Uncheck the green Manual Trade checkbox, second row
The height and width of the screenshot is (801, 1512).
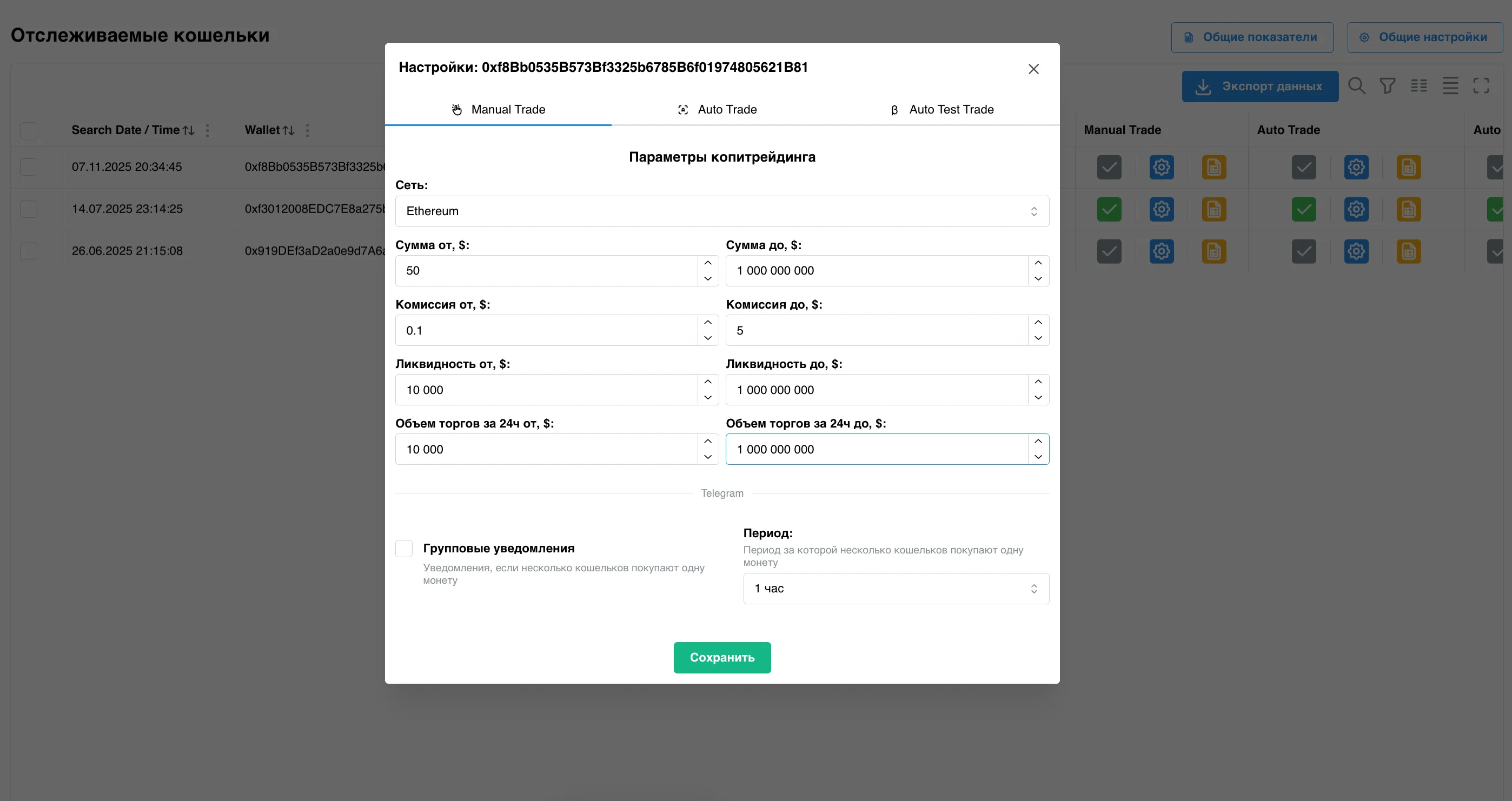pyautogui.click(x=1109, y=210)
